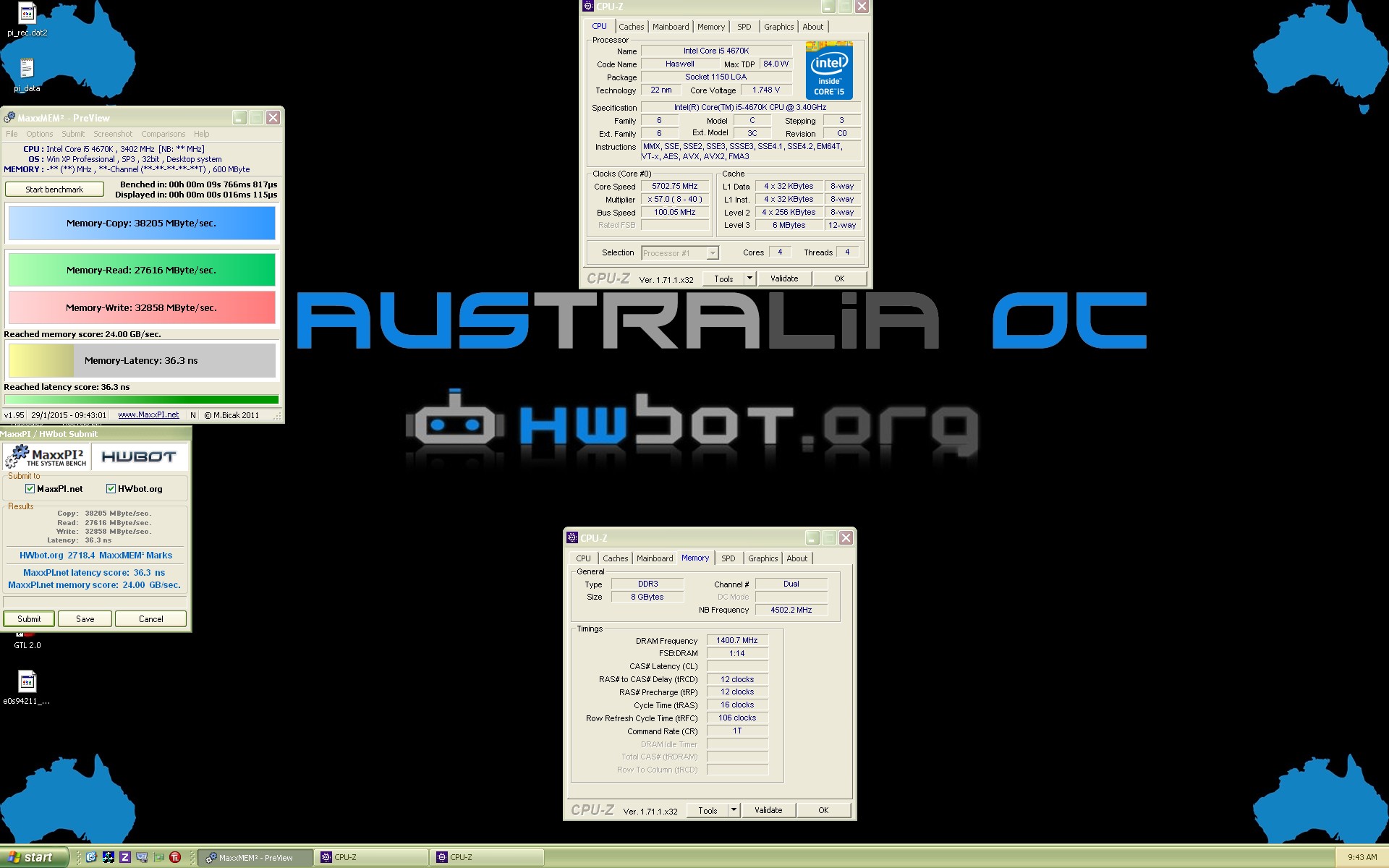Screen dimensions: 1389x868
Task: Open the pi_rec.dat2 desktop file
Action: point(27,19)
